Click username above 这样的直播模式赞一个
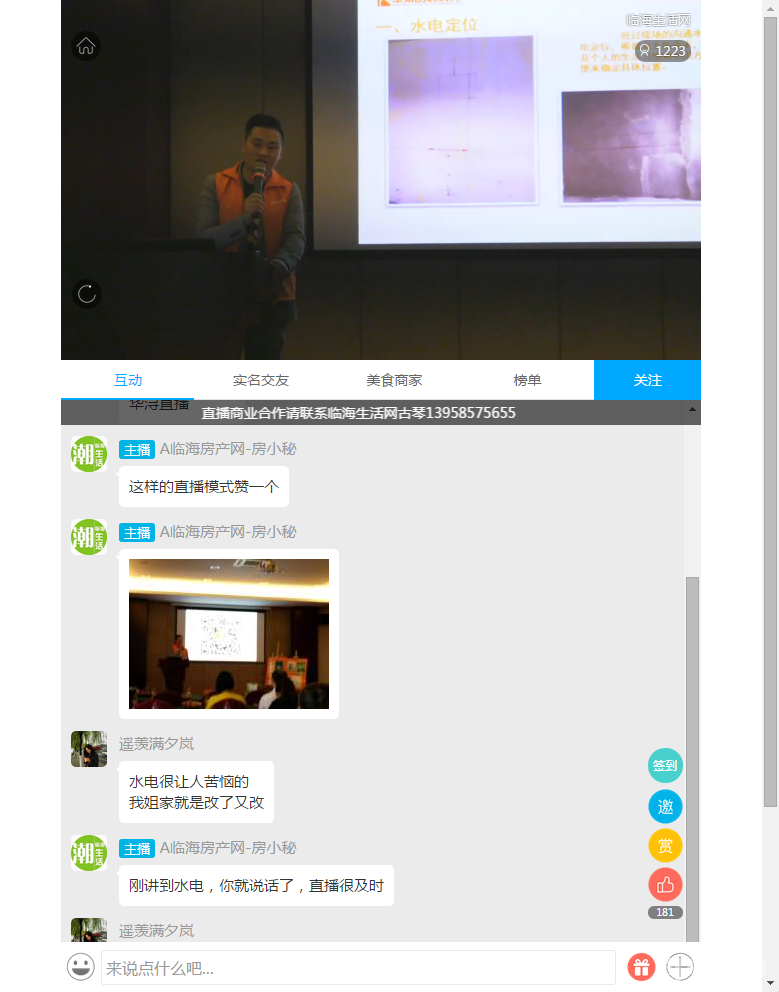779x992 pixels. tap(228, 449)
